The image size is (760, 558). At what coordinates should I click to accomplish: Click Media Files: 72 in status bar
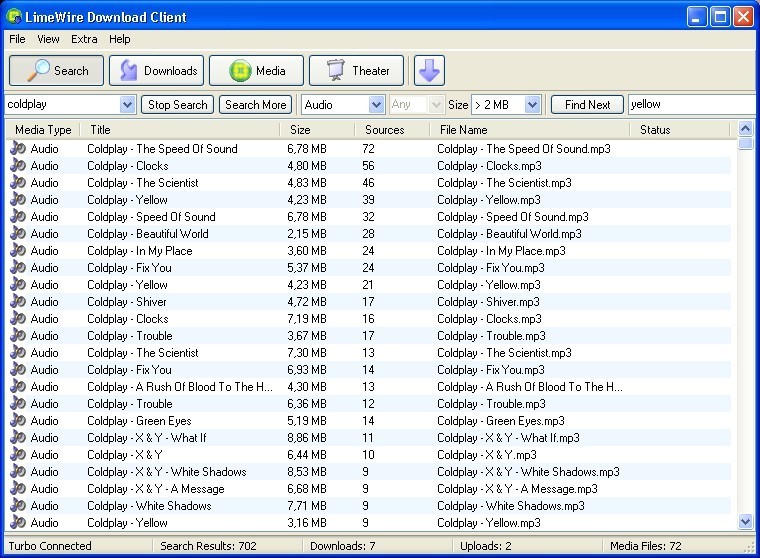pos(646,546)
